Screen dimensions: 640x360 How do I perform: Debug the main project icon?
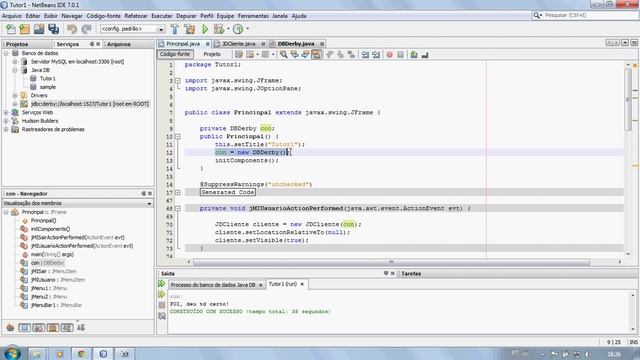[x=219, y=29]
